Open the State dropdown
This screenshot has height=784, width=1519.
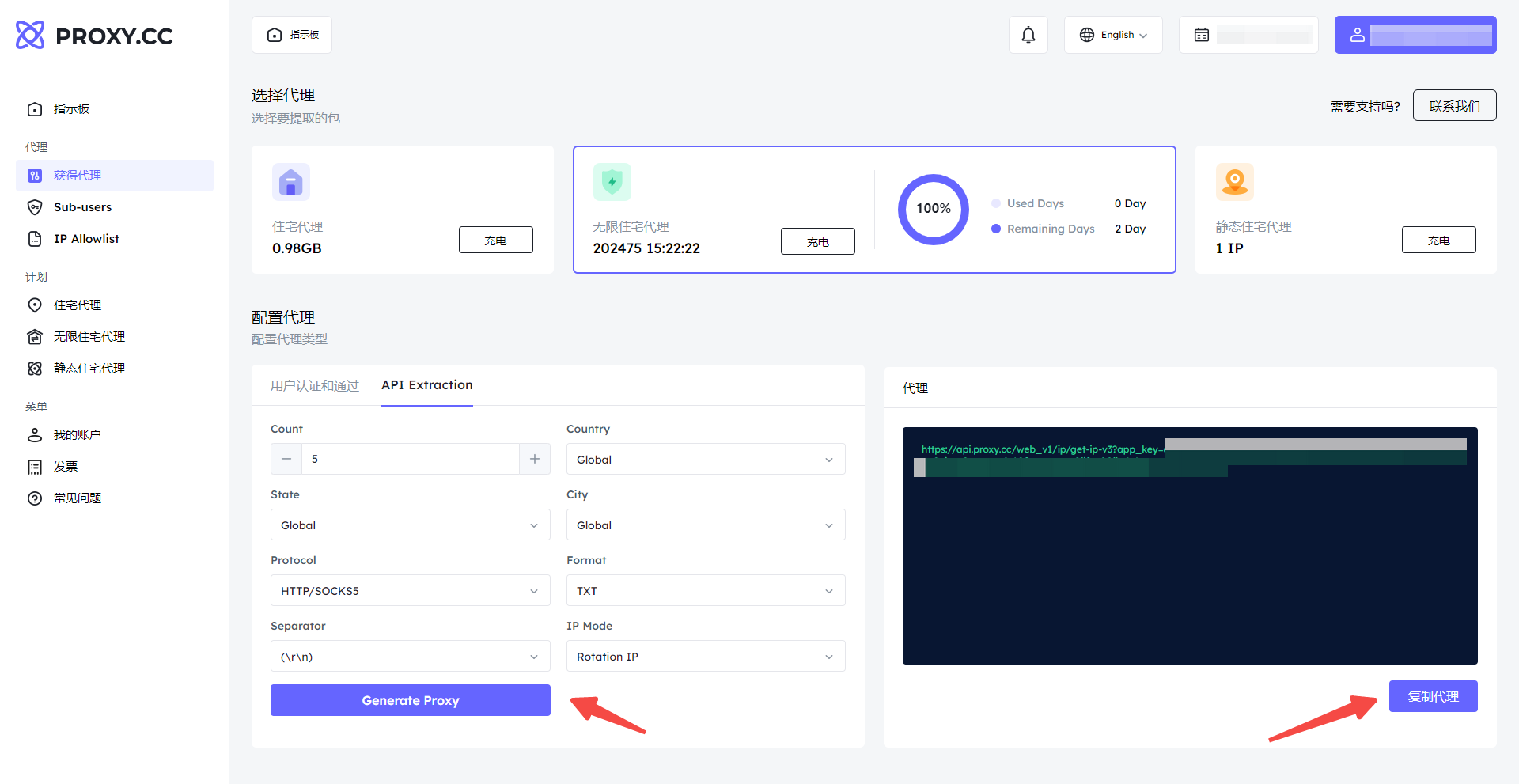point(411,525)
